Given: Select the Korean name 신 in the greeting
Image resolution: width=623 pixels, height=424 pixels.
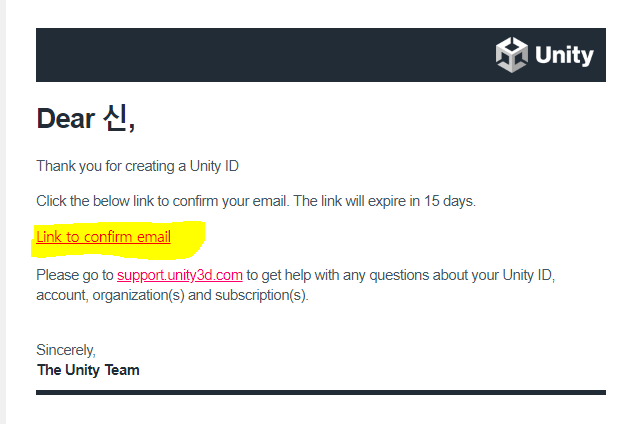Looking at the screenshot, I should [x=115, y=118].
